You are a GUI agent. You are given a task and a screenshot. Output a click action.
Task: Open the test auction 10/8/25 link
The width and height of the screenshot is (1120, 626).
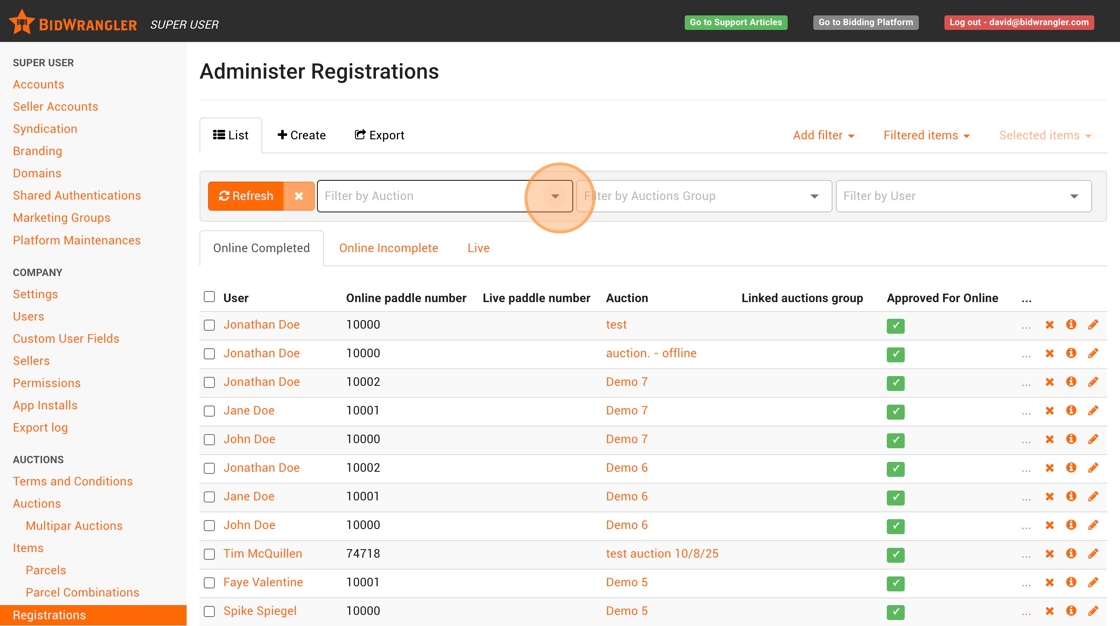click(x=662, y=554)
